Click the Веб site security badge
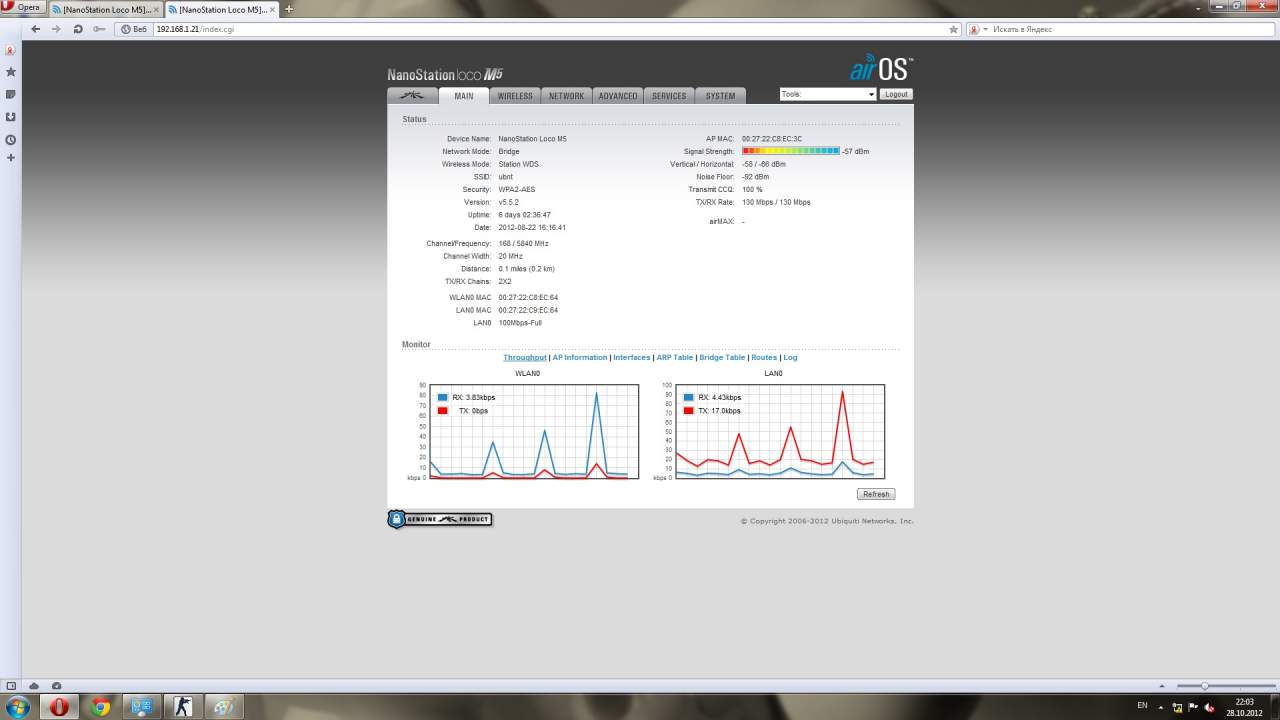The image size is (1280, 720). point(134,29)
